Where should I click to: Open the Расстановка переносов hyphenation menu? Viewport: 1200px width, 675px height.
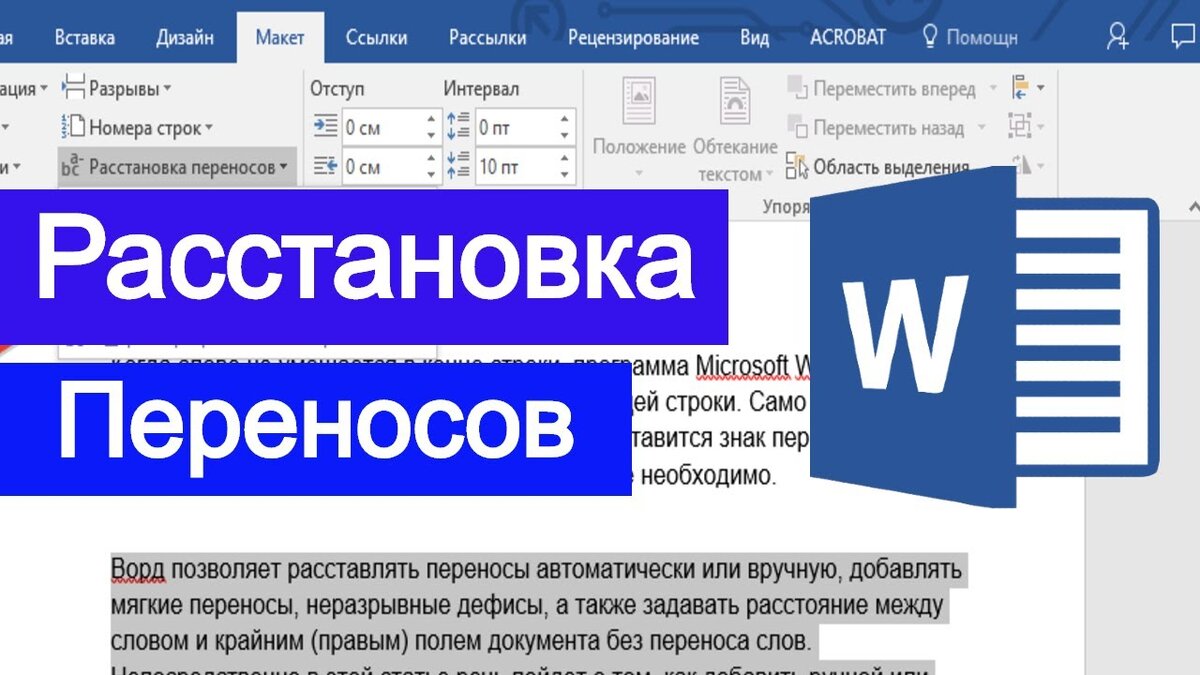pos(176,167)
